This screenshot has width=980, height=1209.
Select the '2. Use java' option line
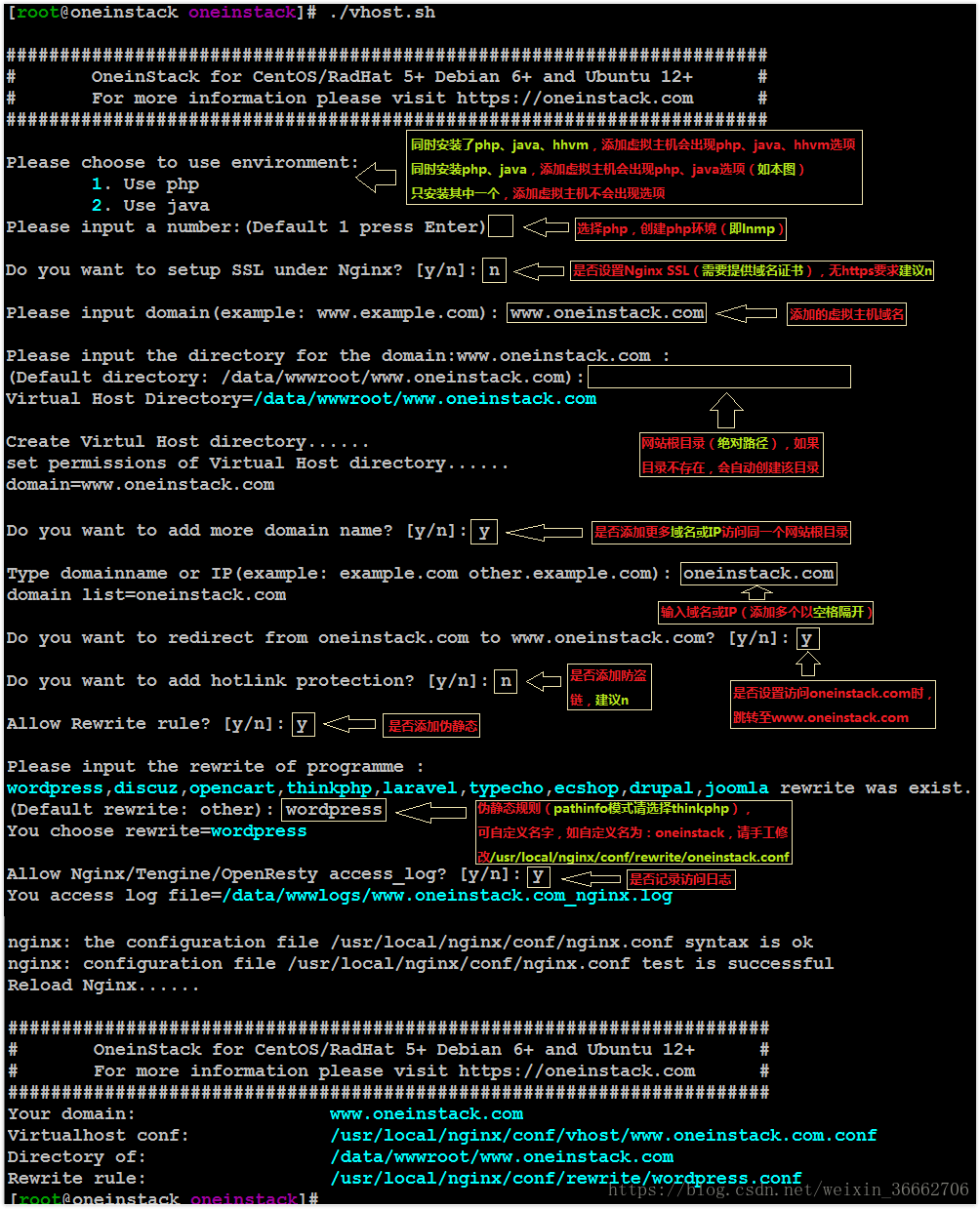coord(150,205)
